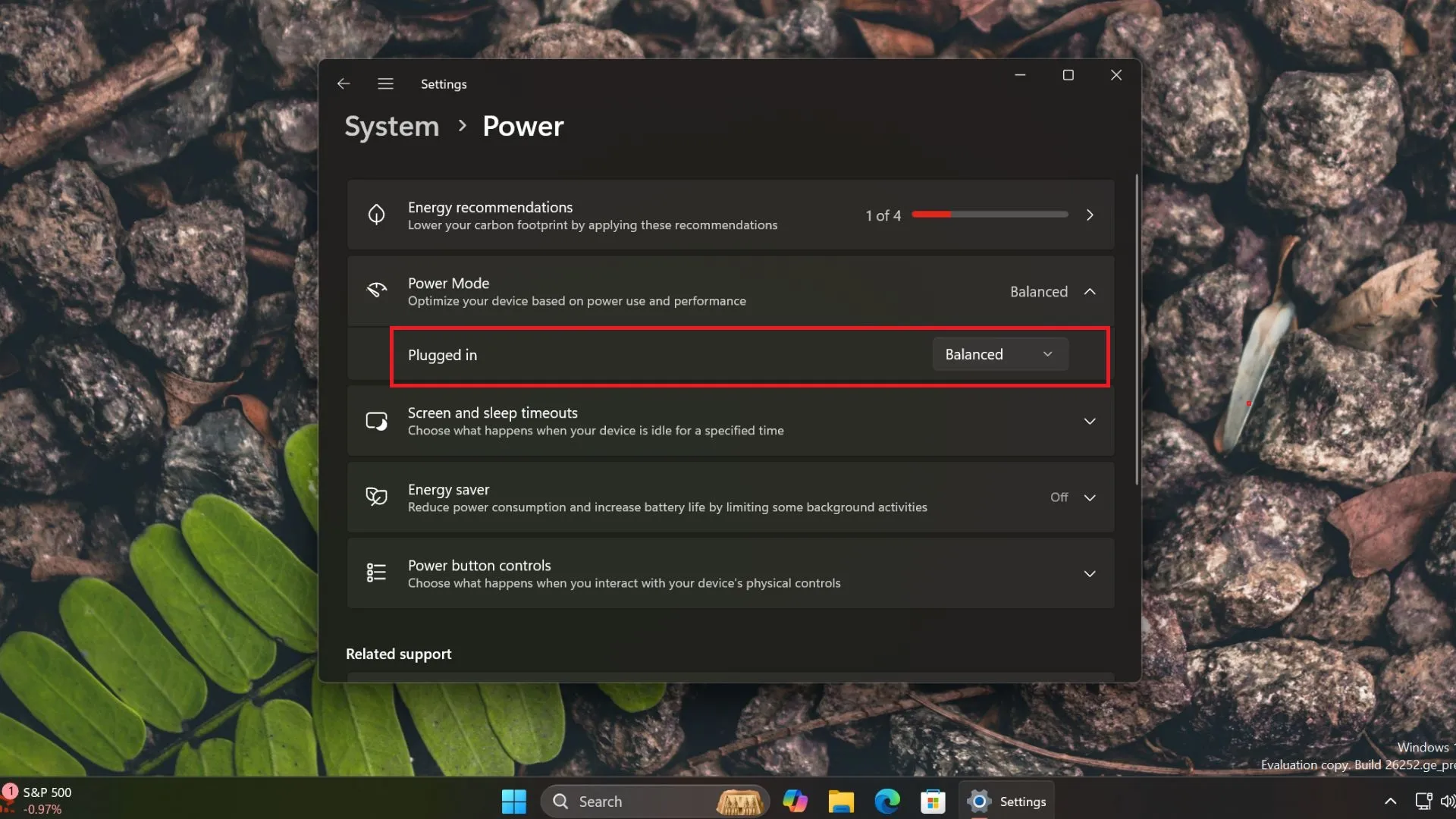1456x819 pixels.
Task: Open Energy recommendations settings
Action: pos(729,214)
